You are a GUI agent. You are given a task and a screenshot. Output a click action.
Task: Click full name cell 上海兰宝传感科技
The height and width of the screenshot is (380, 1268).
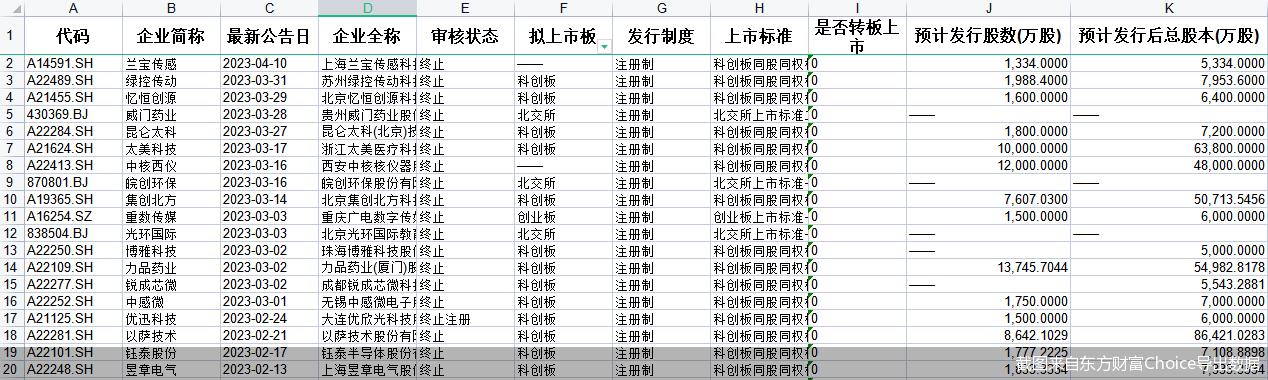point(367,64)
